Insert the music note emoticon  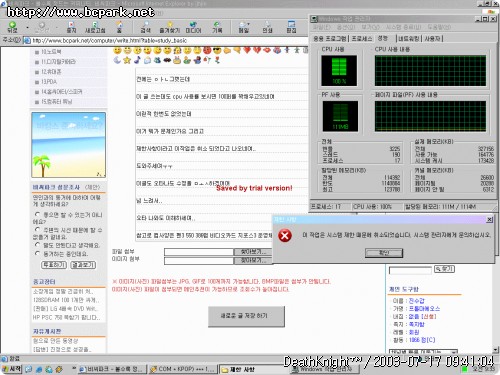point(137,60)
